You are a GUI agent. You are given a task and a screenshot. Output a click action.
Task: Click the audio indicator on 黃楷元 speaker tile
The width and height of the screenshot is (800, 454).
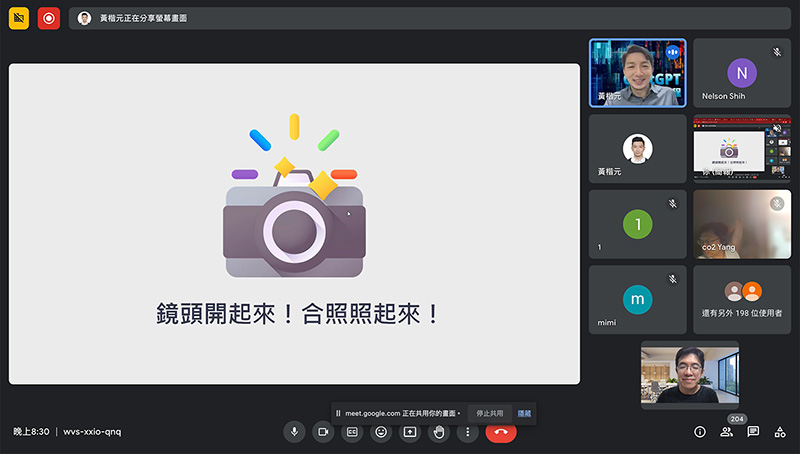point(672,52)
